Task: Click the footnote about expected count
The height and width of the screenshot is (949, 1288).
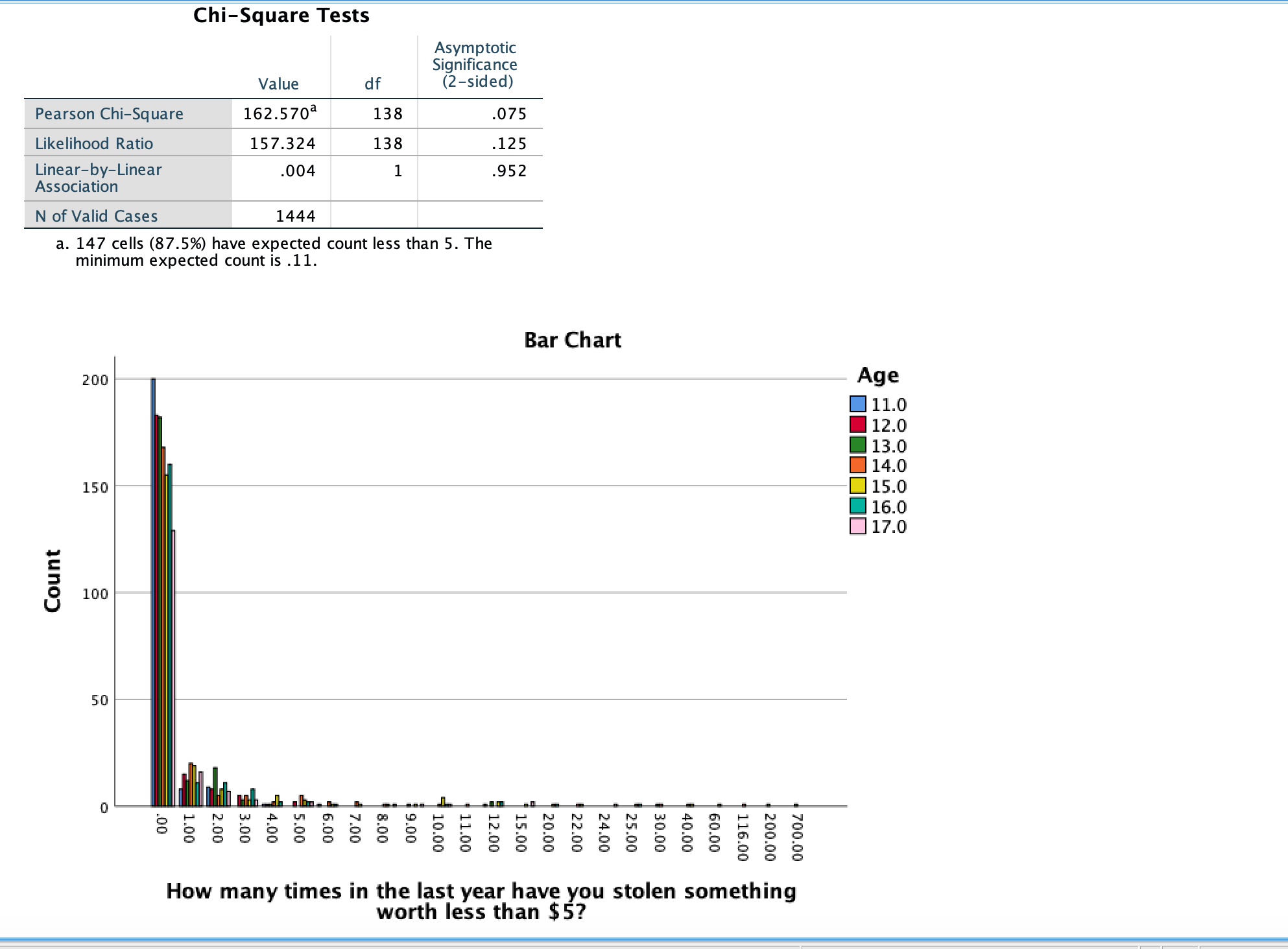Action: click(274, 252)
